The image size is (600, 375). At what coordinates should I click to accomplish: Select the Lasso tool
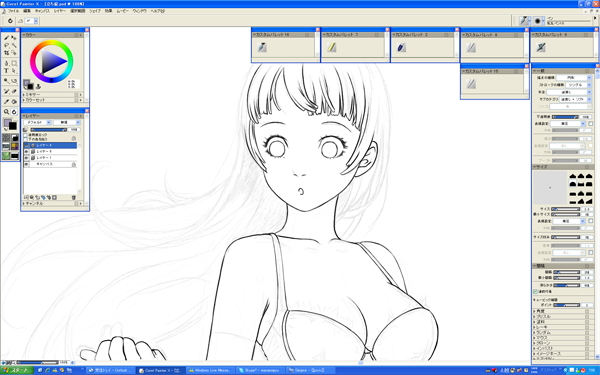(7, 46)
